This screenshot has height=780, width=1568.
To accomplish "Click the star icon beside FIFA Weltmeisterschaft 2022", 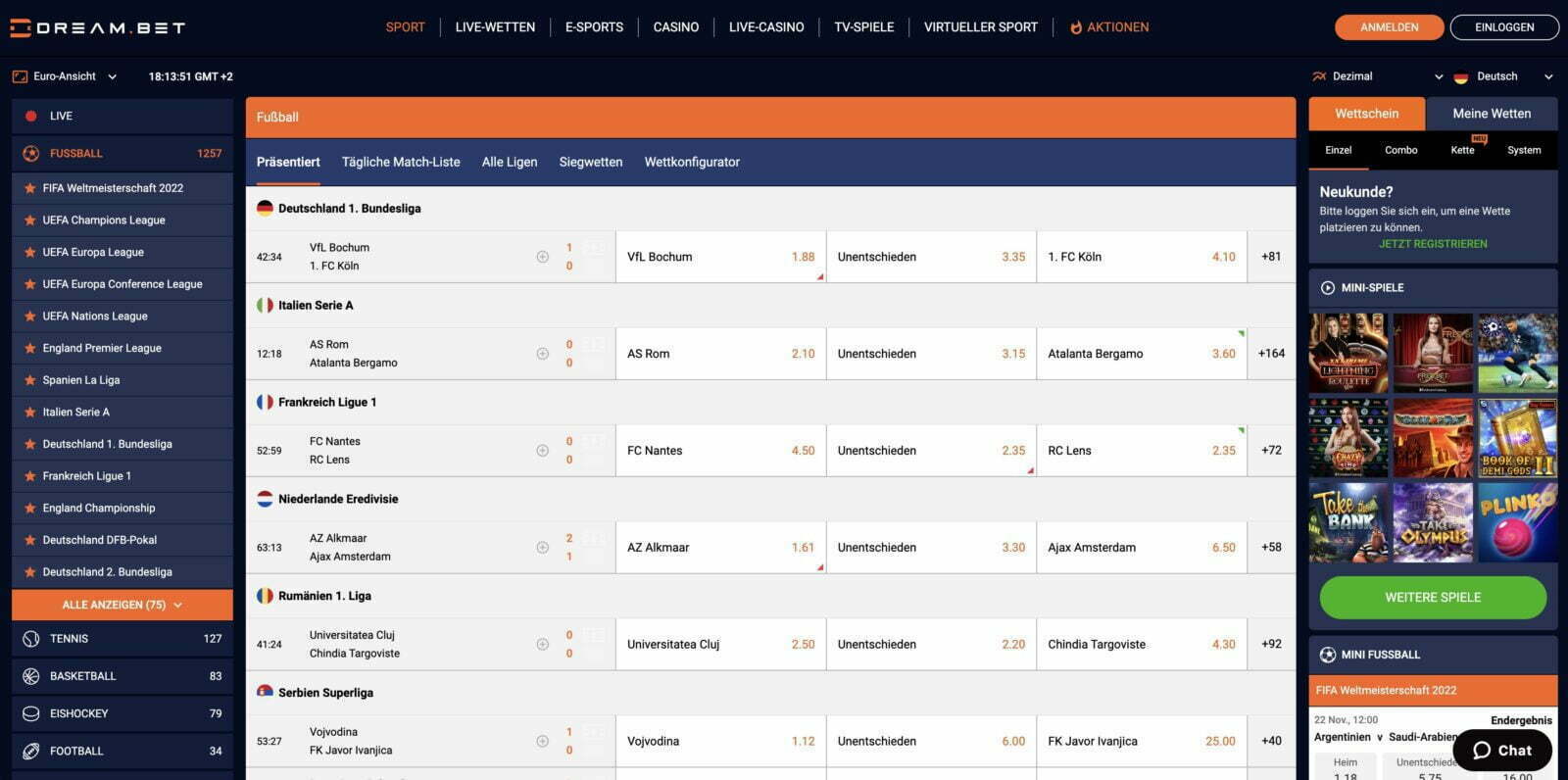I will tap(30, 188).
